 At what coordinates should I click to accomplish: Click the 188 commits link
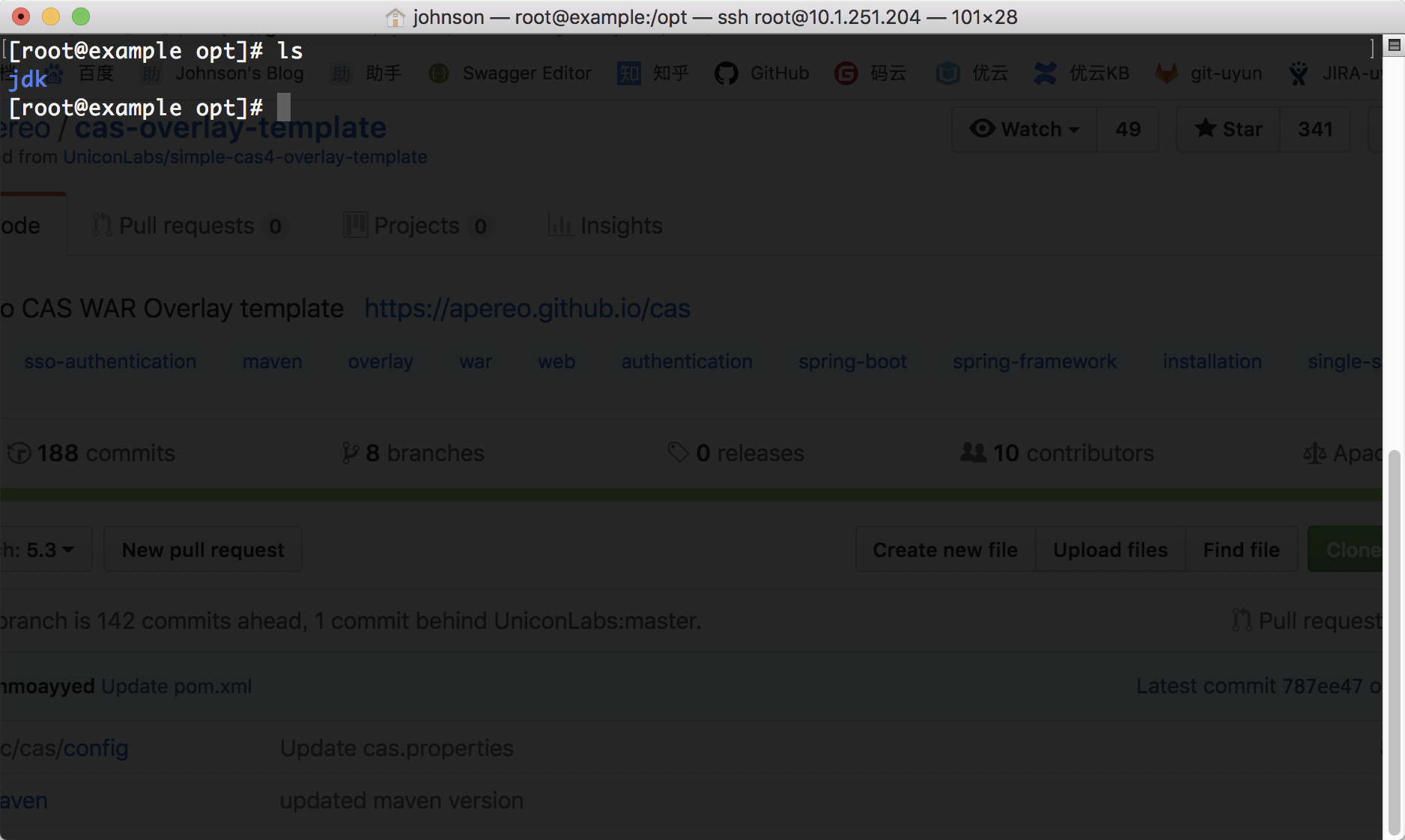(x=91, y=453)
